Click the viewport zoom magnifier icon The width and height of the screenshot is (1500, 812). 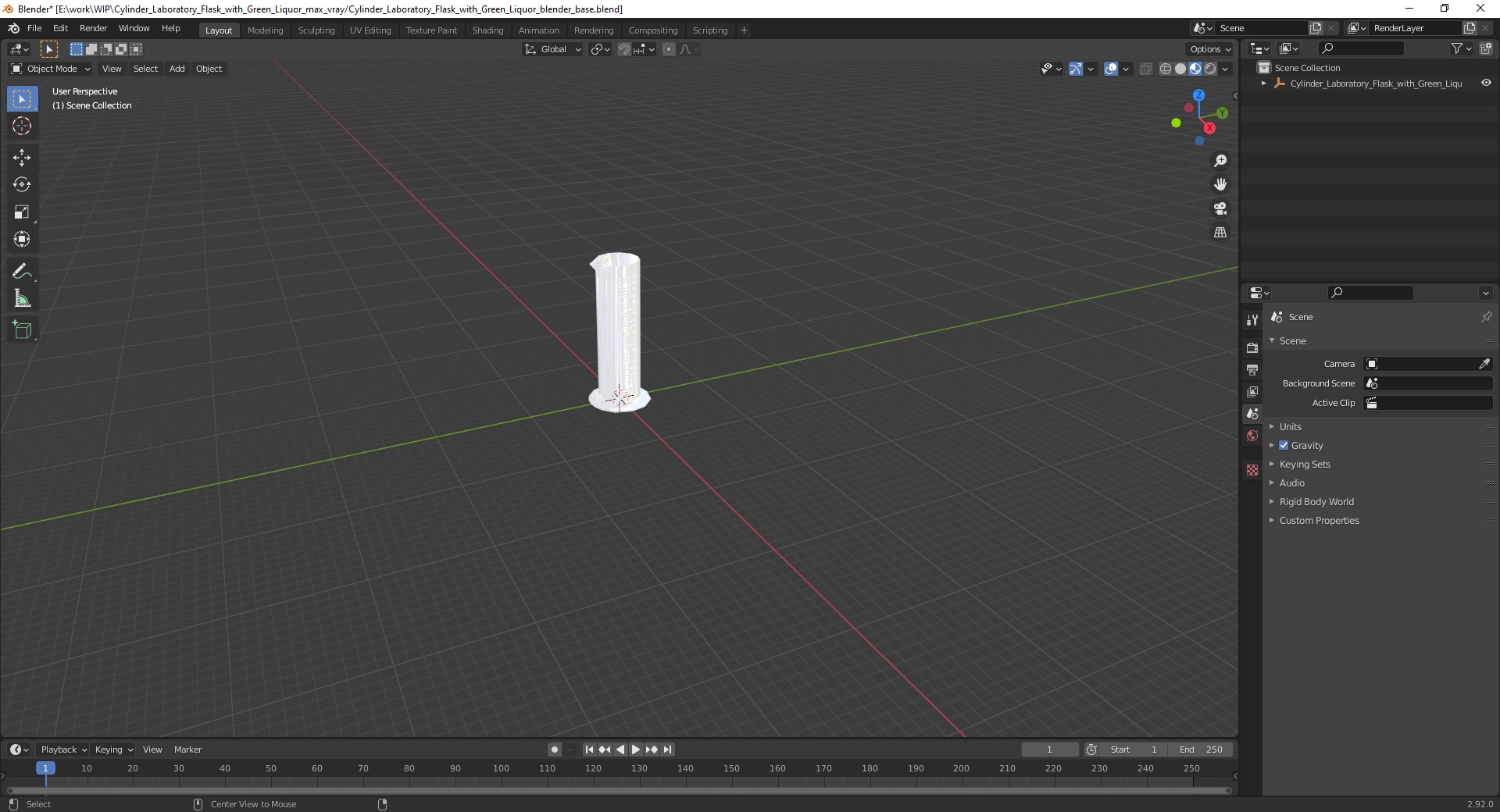1220,161
